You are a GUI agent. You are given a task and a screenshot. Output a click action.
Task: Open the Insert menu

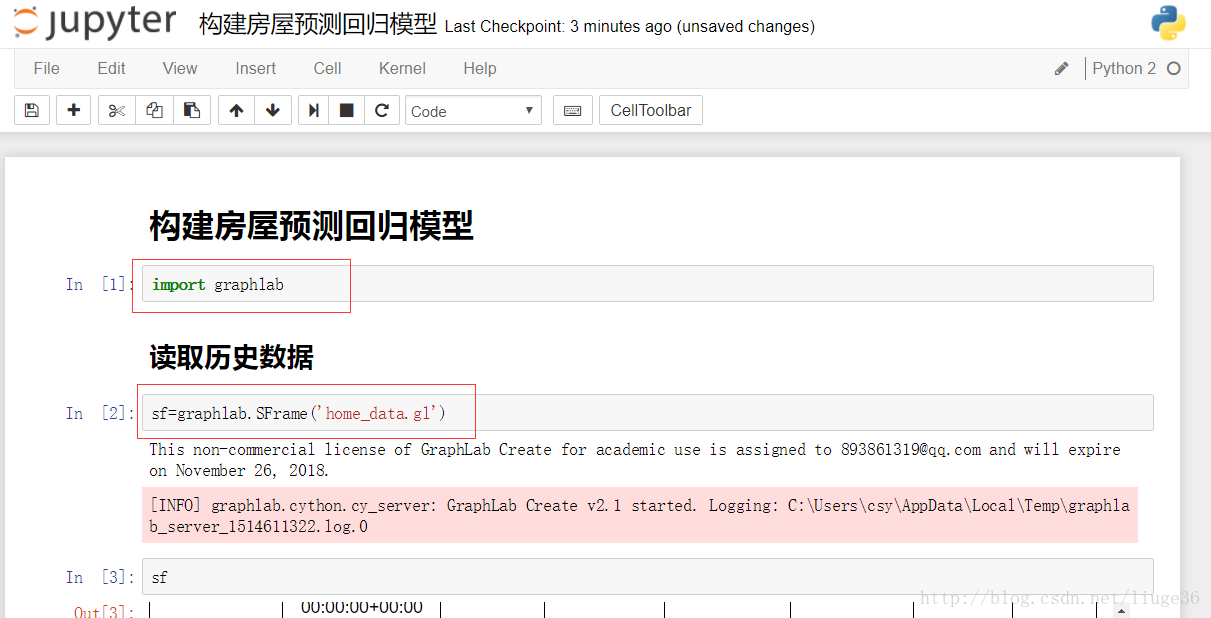click(256, 68)
